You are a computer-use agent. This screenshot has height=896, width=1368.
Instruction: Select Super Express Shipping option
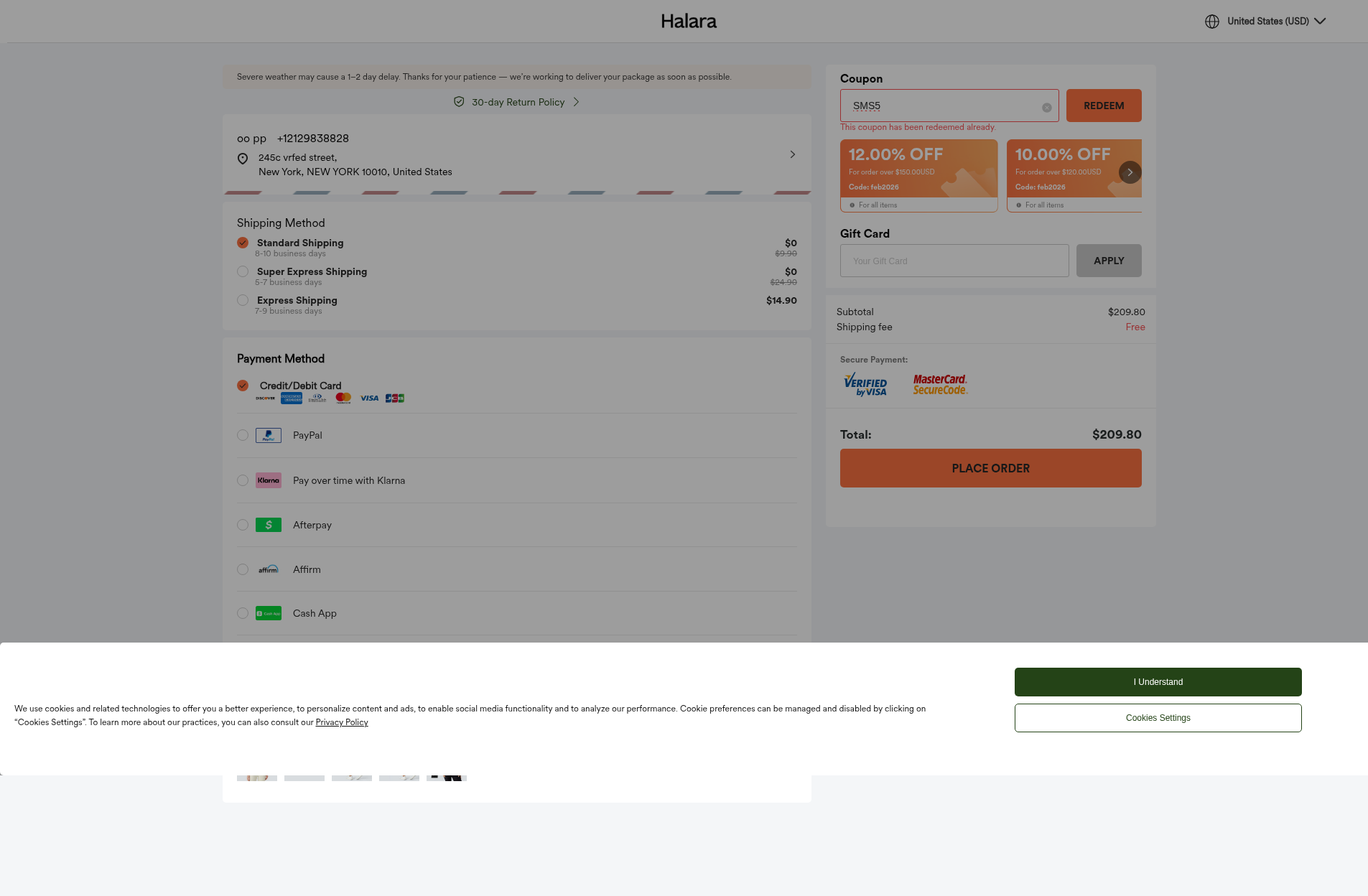tap(243, 272)
